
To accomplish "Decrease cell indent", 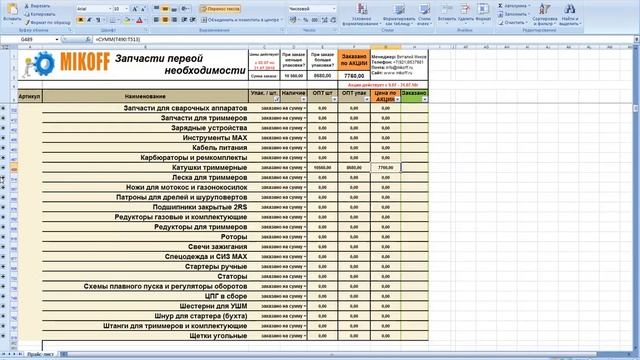I will click(184, 20).
